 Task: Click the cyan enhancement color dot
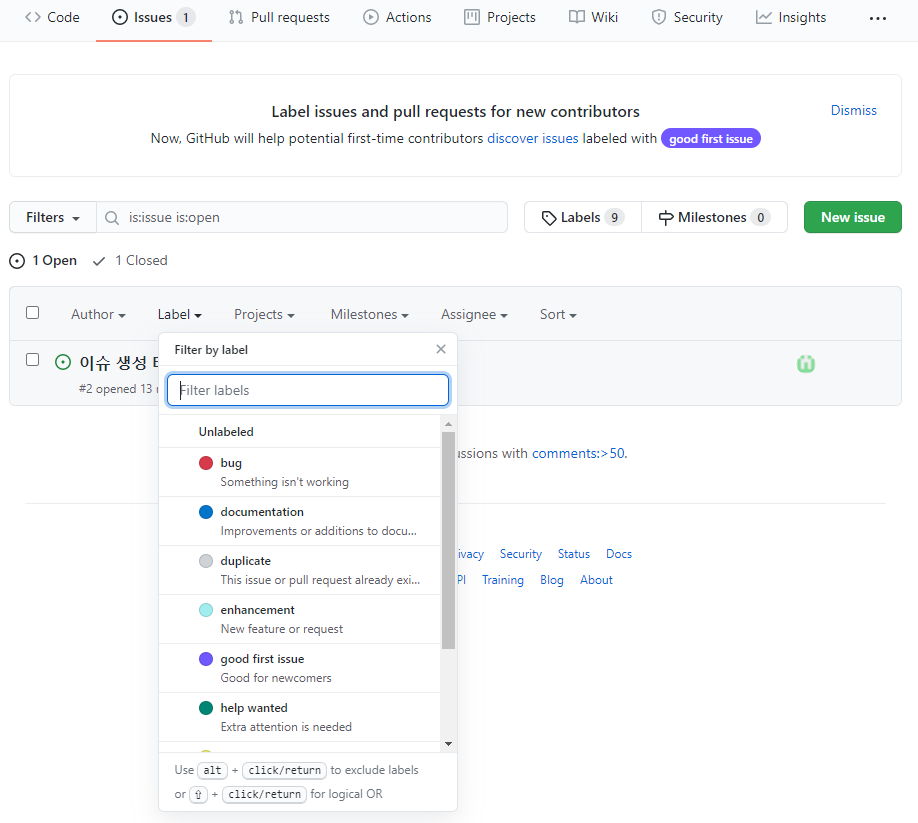pos(206,610)
